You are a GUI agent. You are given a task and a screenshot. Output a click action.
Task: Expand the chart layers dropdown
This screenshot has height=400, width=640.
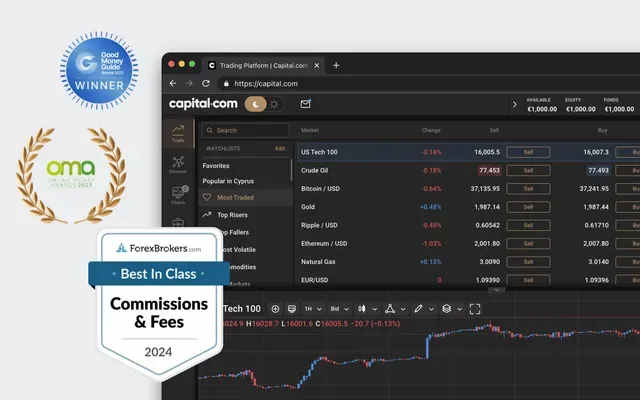pos(450,308)
